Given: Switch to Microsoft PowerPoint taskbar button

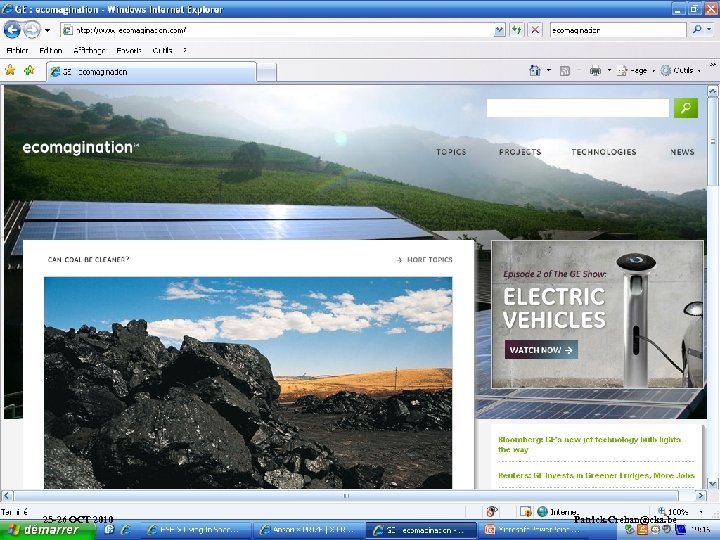Looking at the screenshot, I should 535,530.
